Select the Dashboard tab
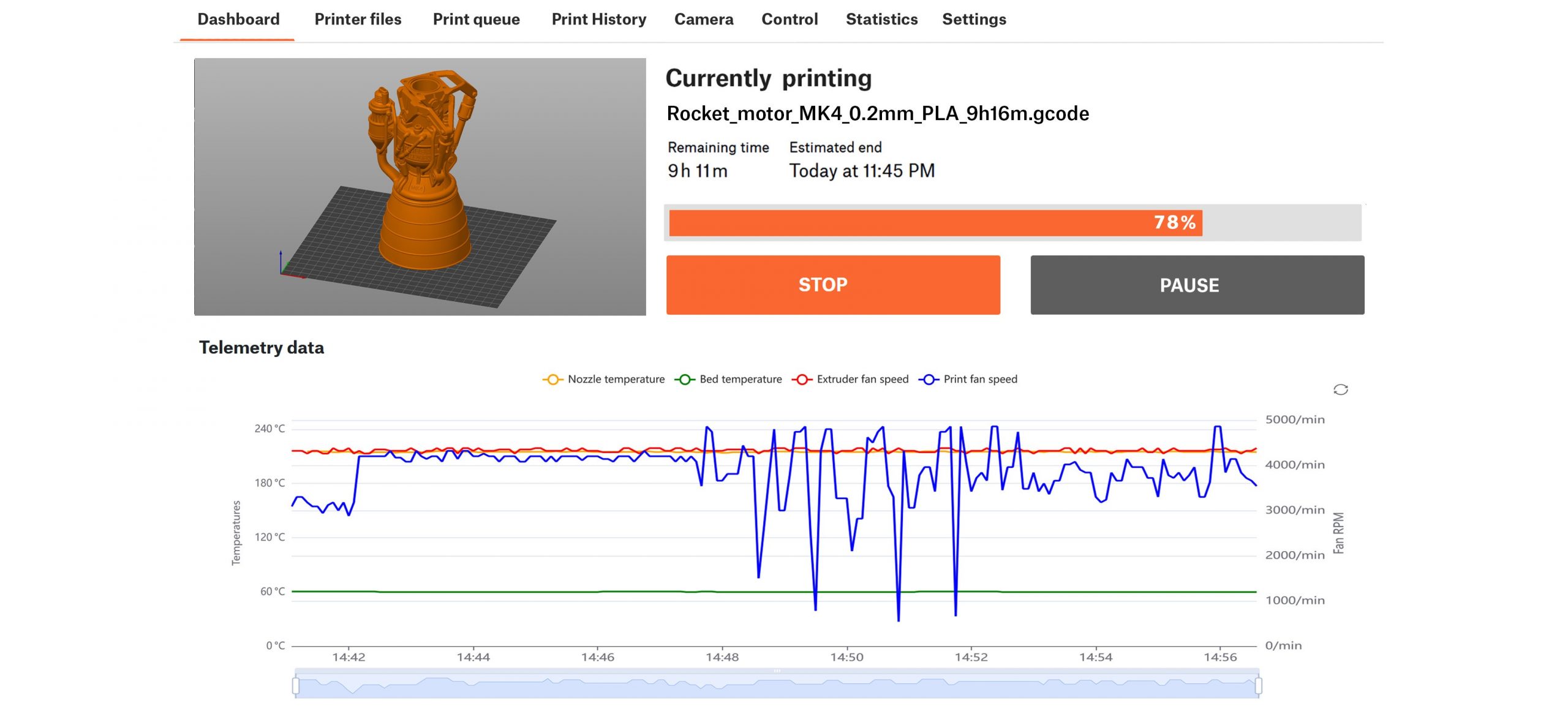This screenshot has height=725, width=1568. tap(238, 20)
